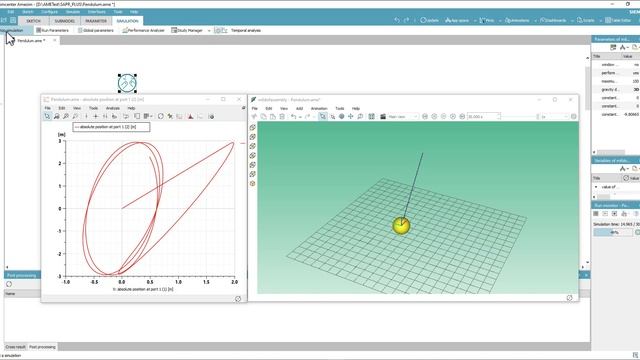Viewport: 640px width, 360px height.
Task: Open the Plots tool
Action: pyautogui.click(x=487, y=20)
